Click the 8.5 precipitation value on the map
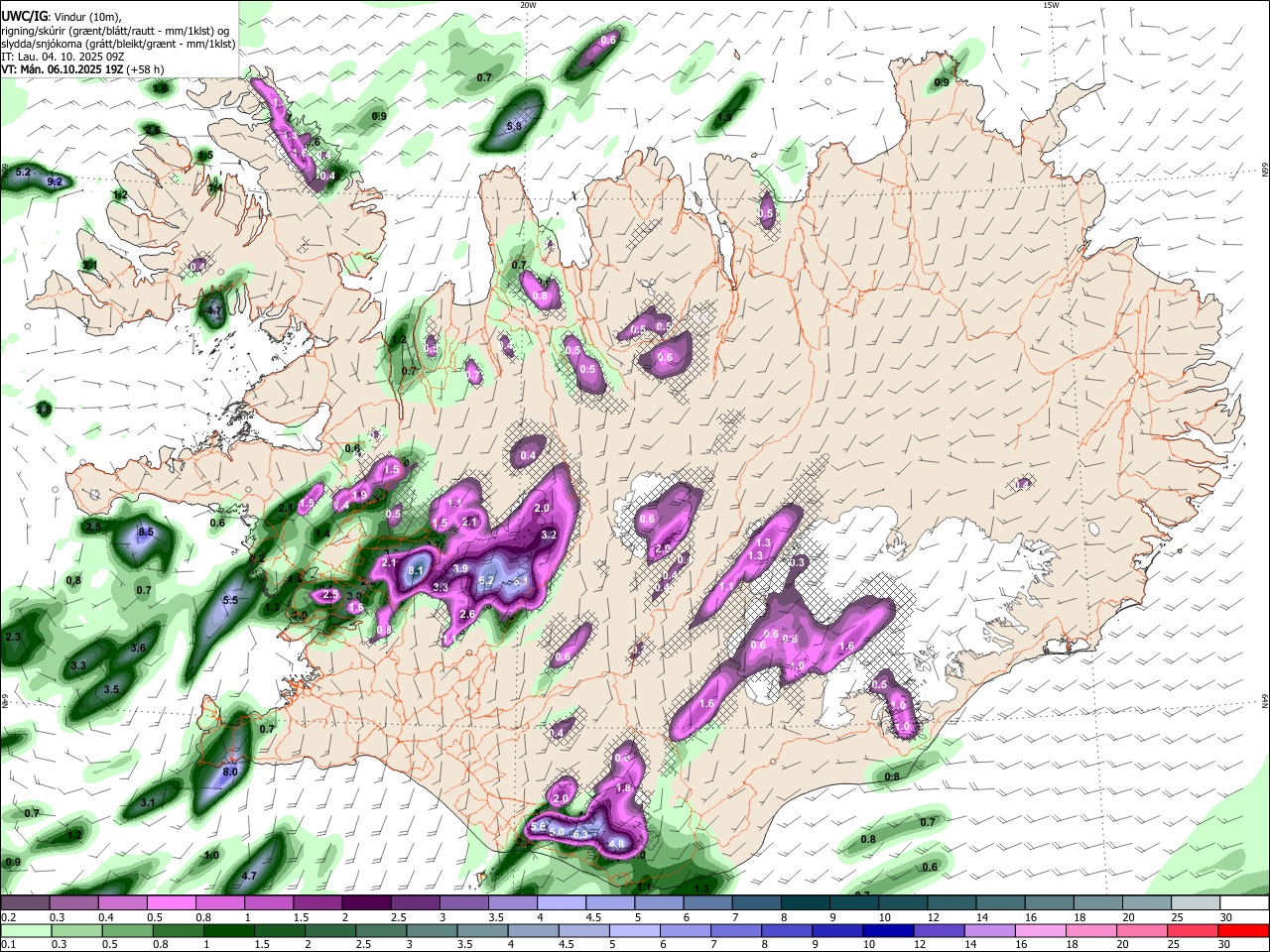1270x952 pixels. (146, 533)
